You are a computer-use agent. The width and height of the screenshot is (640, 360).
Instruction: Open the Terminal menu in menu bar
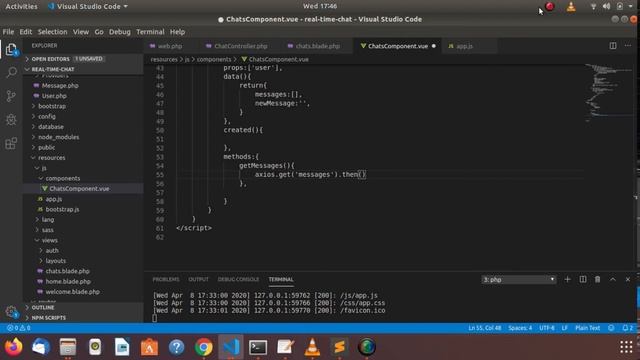150,32
